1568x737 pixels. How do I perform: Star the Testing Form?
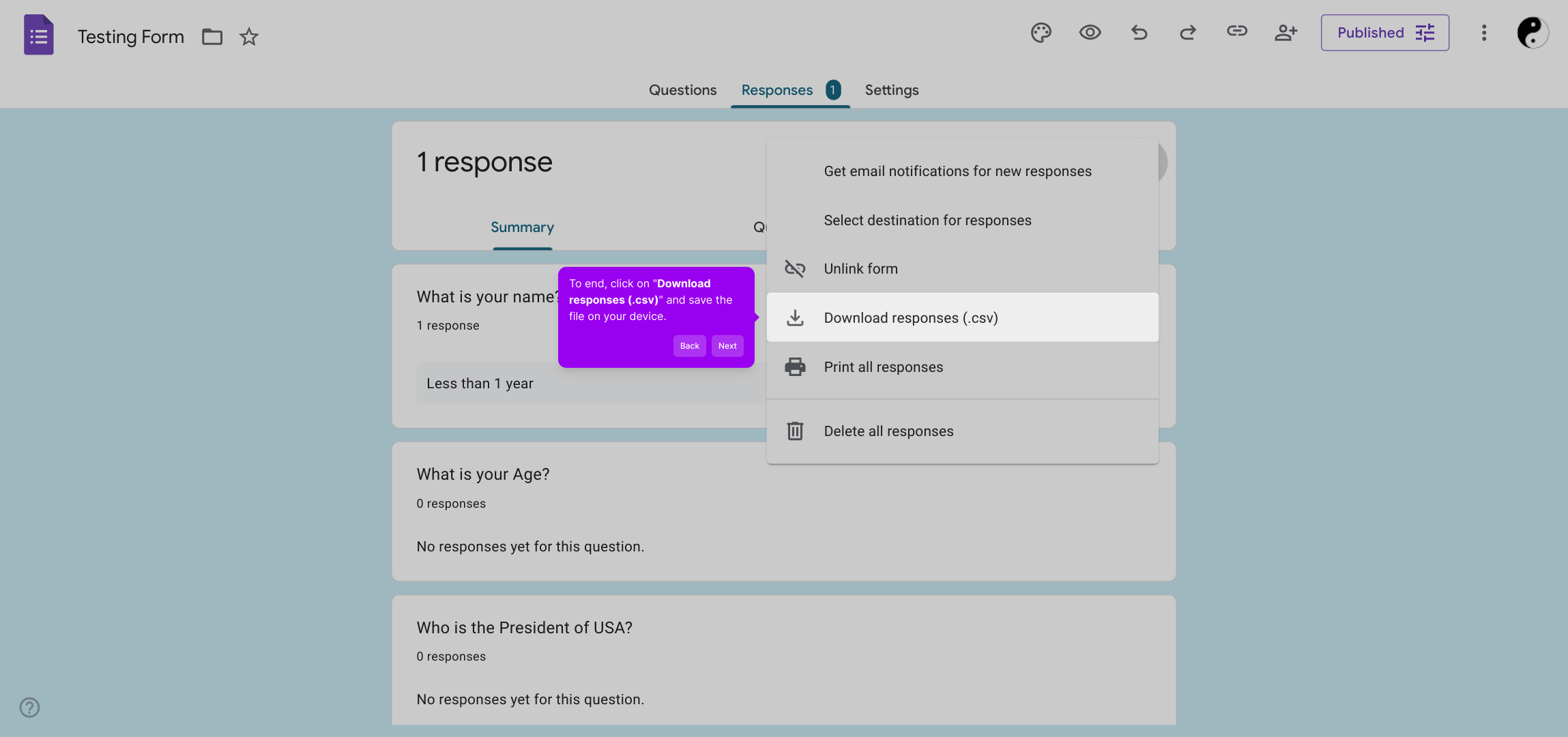pos(249,36)
